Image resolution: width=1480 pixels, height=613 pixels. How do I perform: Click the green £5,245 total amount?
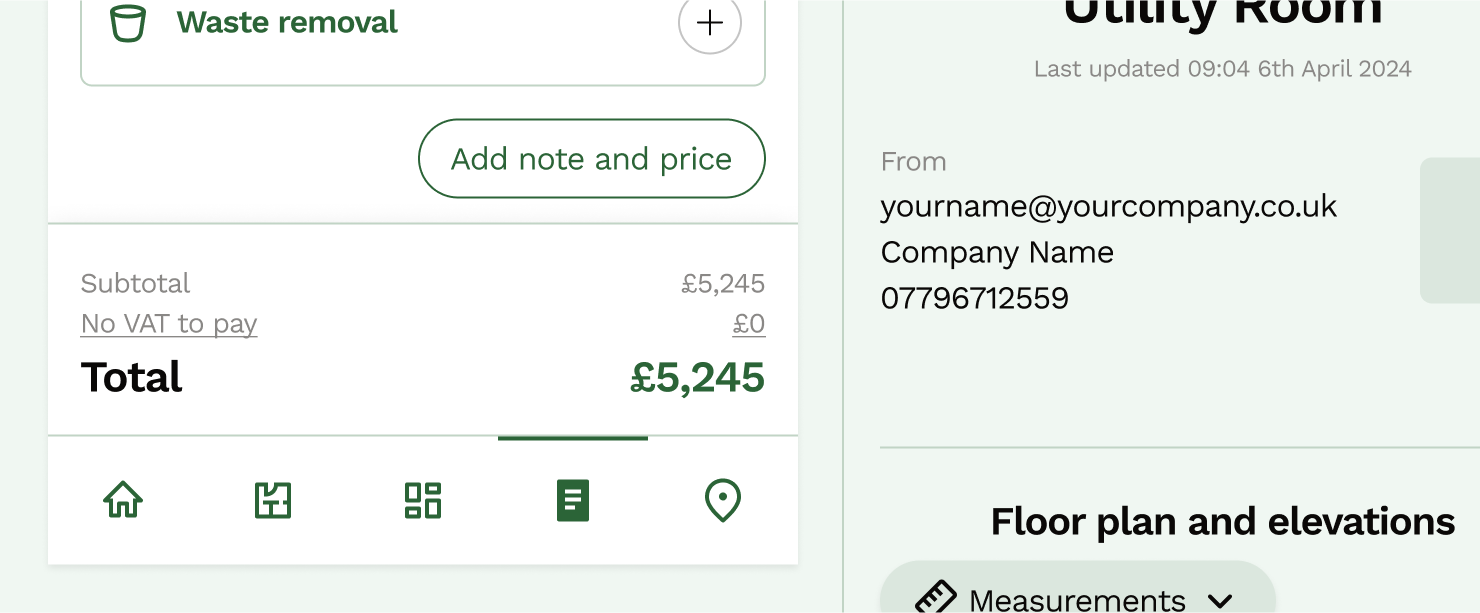[x=697, y=378]
